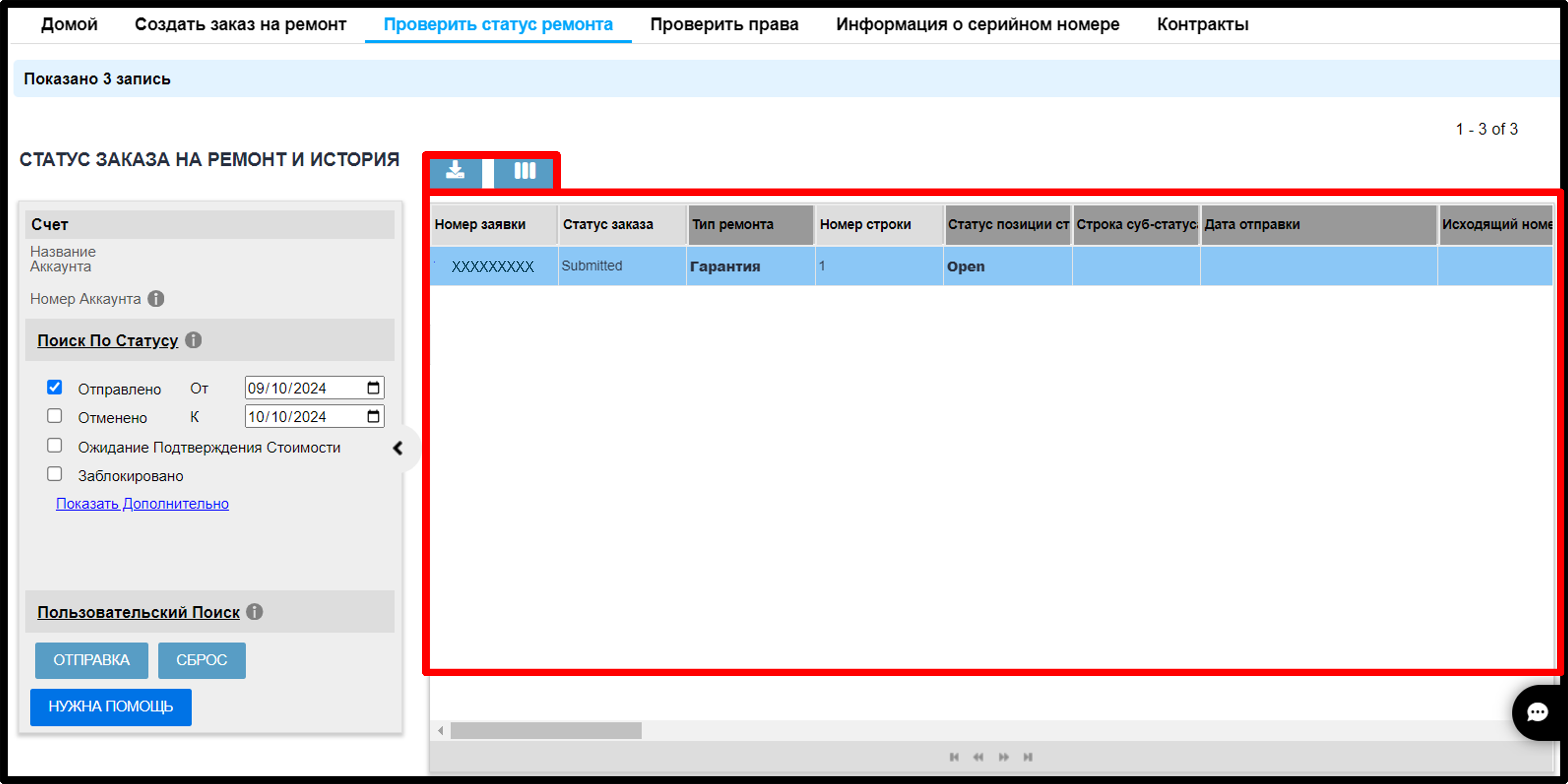Show info for Пользовательский Поиск
Viewport: 1568px width, 784px height.
point(254,611)
